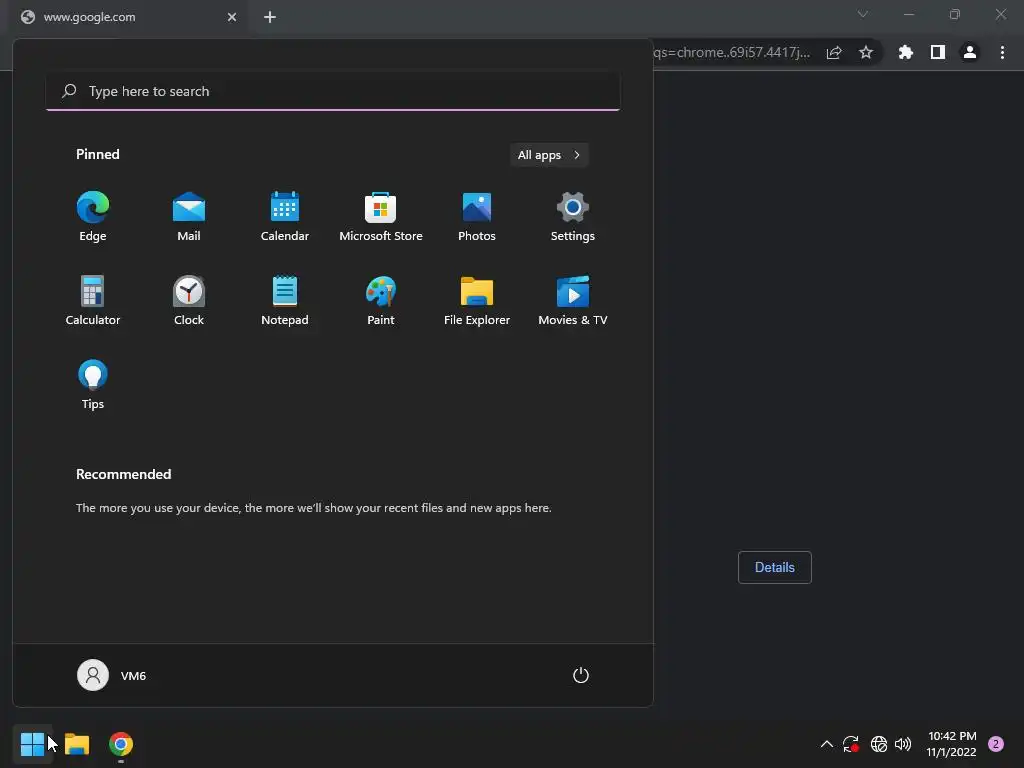Open a new Chrome tab
This screenshot has width=1024, height=768.
(270, 17)
